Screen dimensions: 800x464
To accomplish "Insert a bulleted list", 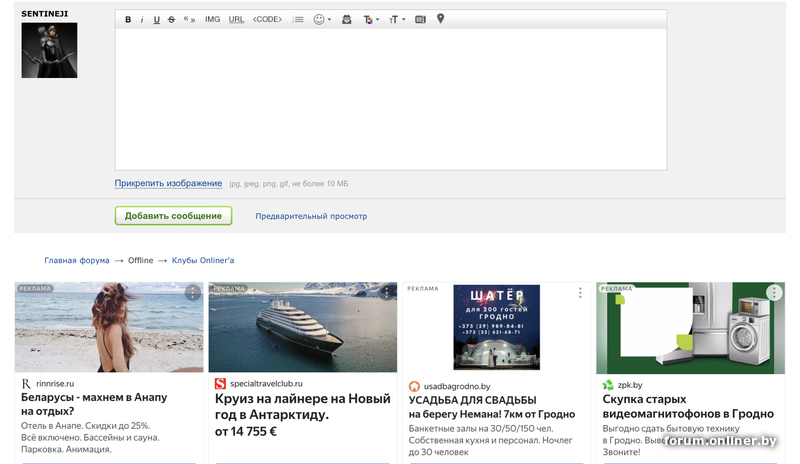I will pyautogui.click(x=298, y=19).
